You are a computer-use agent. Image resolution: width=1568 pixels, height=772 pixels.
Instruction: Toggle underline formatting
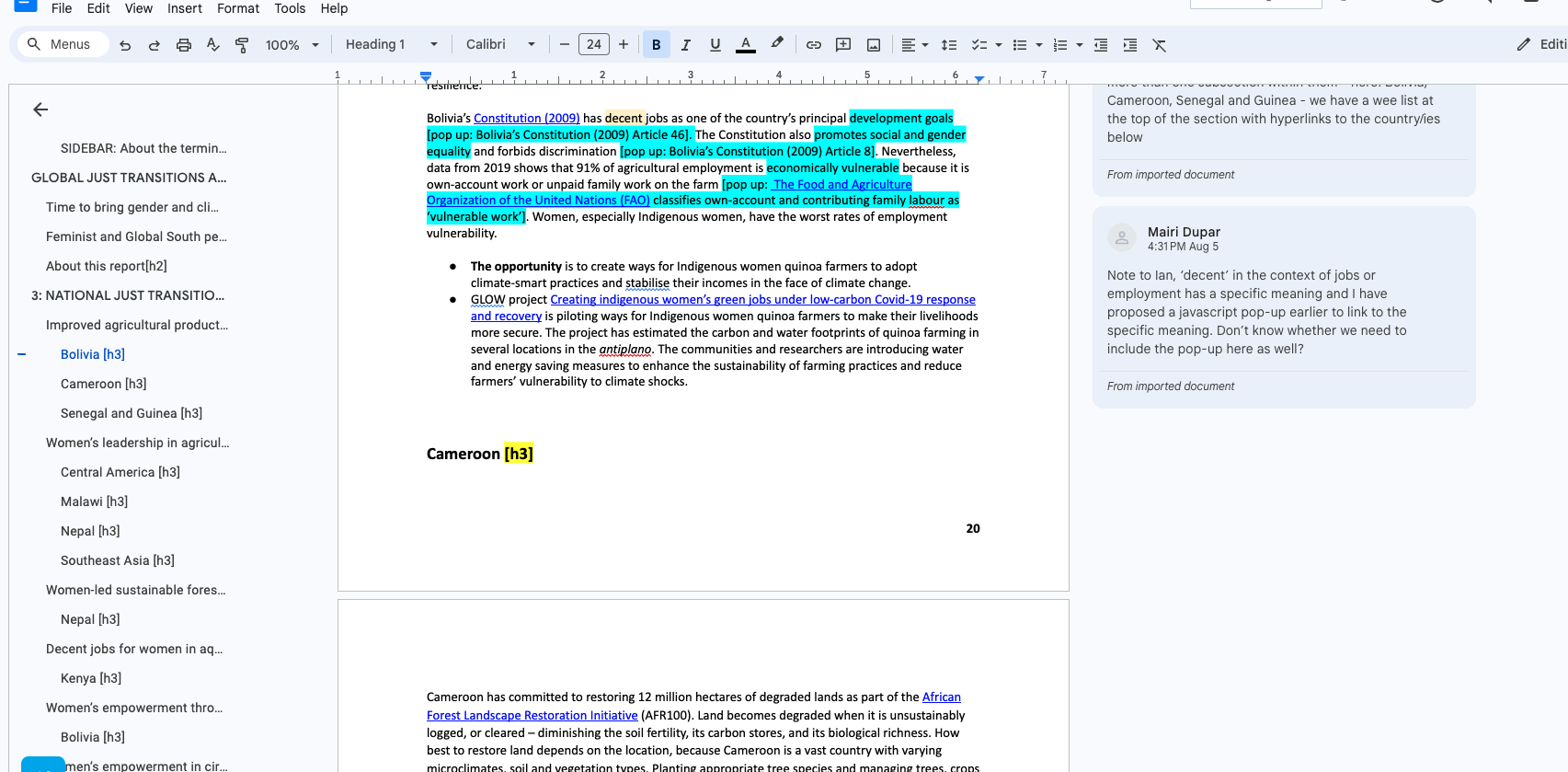click(x=715, y=45)
